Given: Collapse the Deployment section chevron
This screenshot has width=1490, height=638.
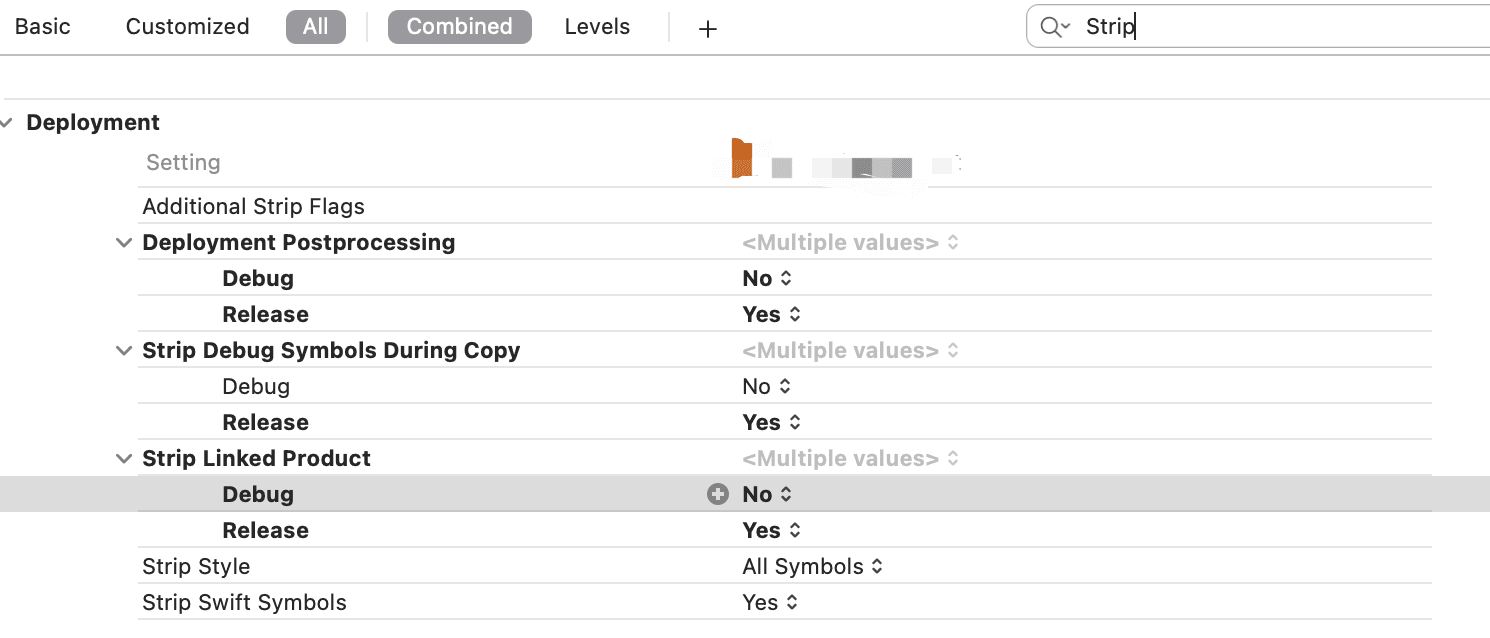Looking at the screenshot, I should point(8,123).
